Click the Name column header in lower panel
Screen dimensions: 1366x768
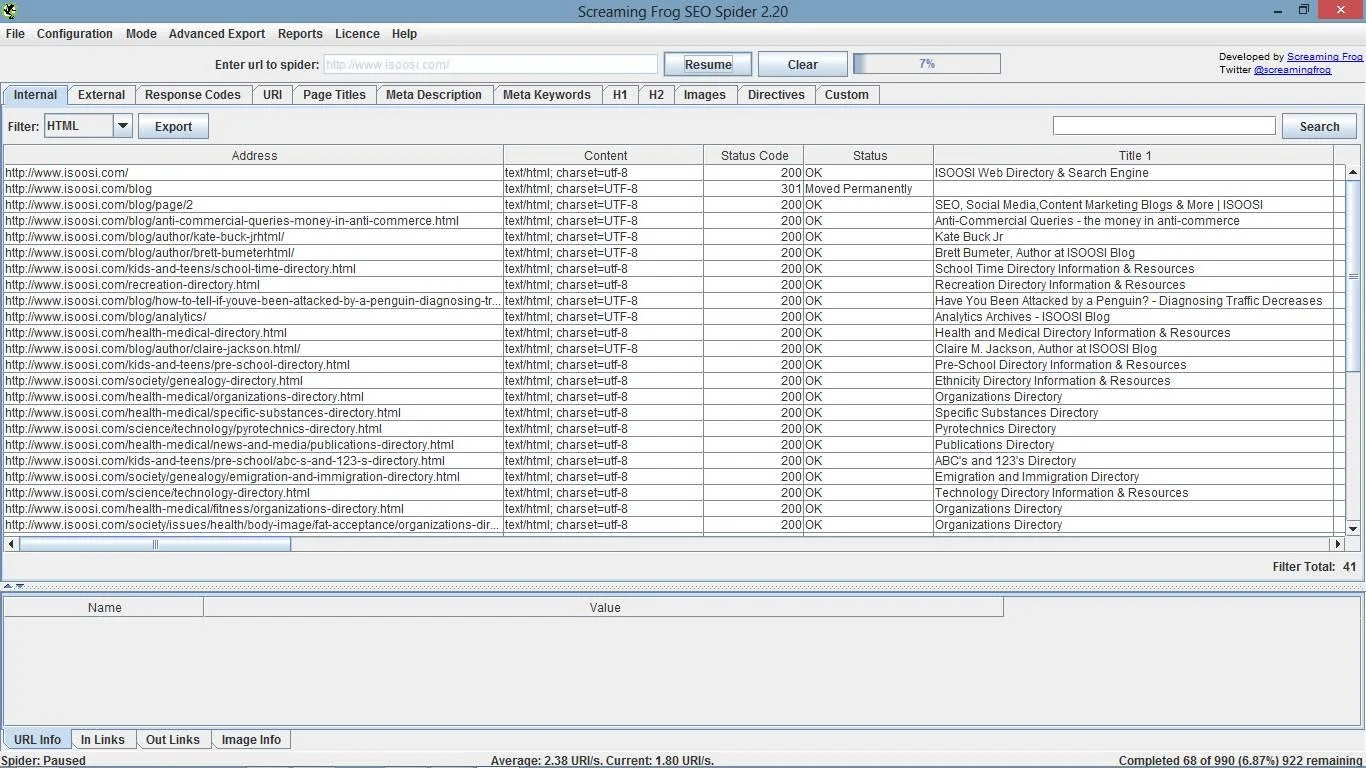[x=104, y=608]
